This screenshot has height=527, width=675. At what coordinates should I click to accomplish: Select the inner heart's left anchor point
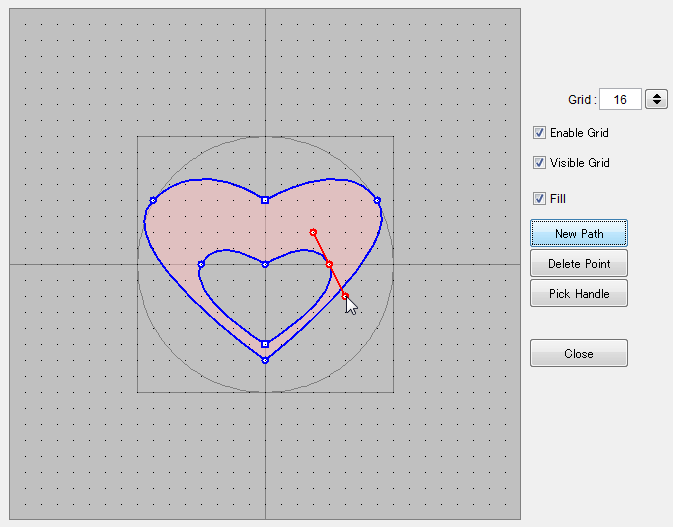[201, 264]
